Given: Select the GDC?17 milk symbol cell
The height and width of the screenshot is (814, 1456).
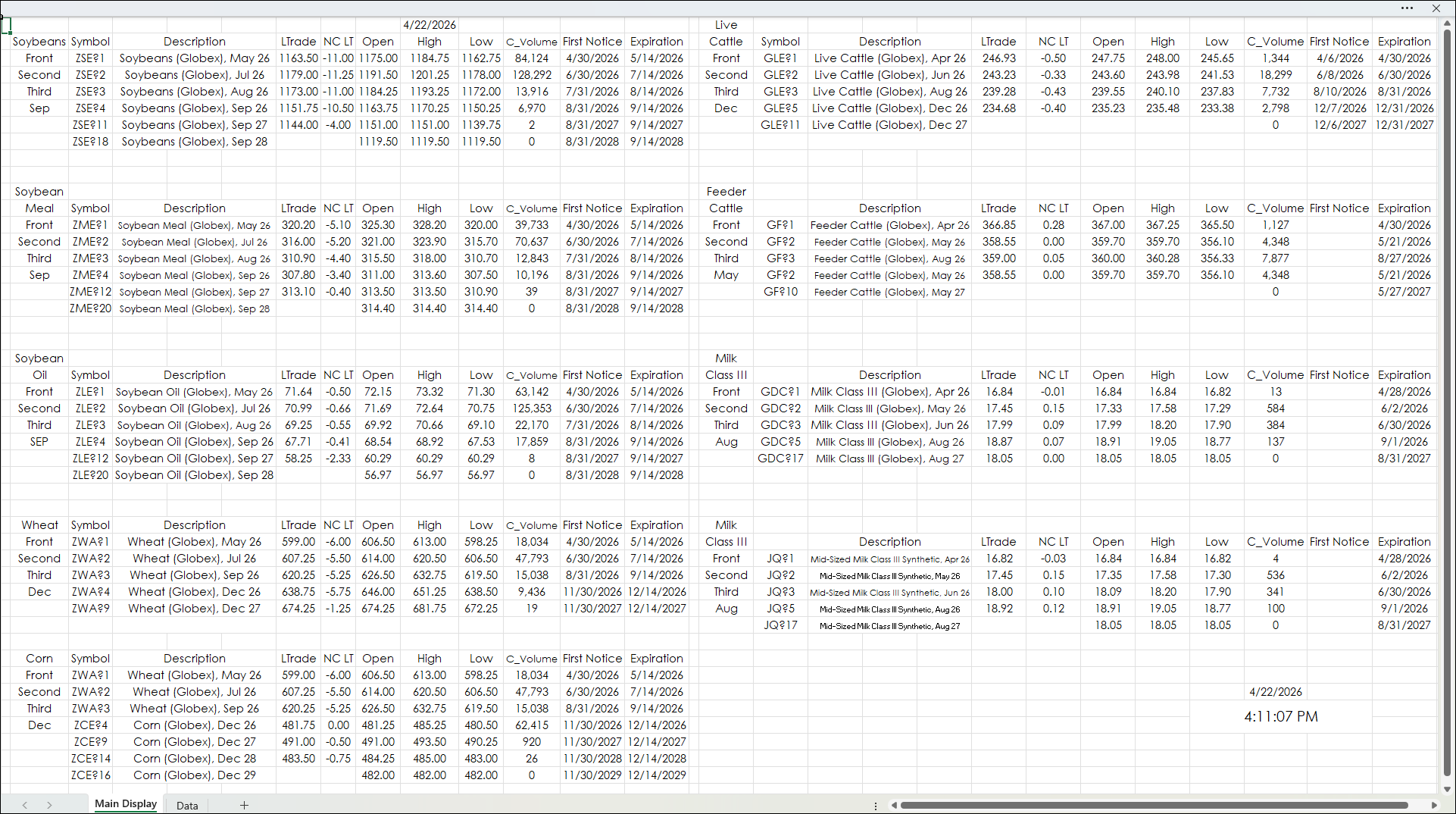Looking at the screenshot, I should [780, 459].
